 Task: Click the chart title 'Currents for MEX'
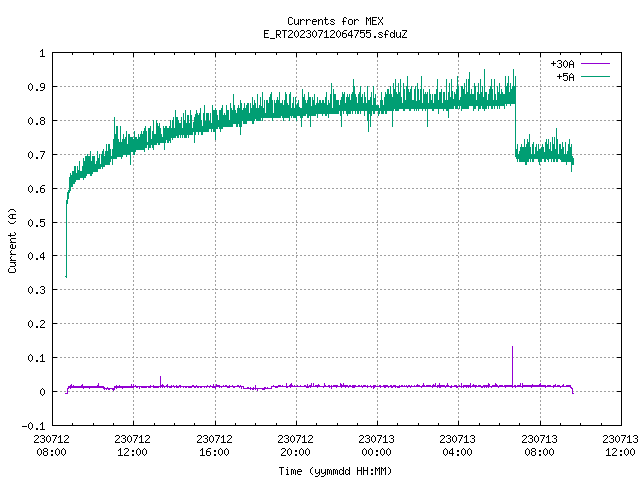335,21
